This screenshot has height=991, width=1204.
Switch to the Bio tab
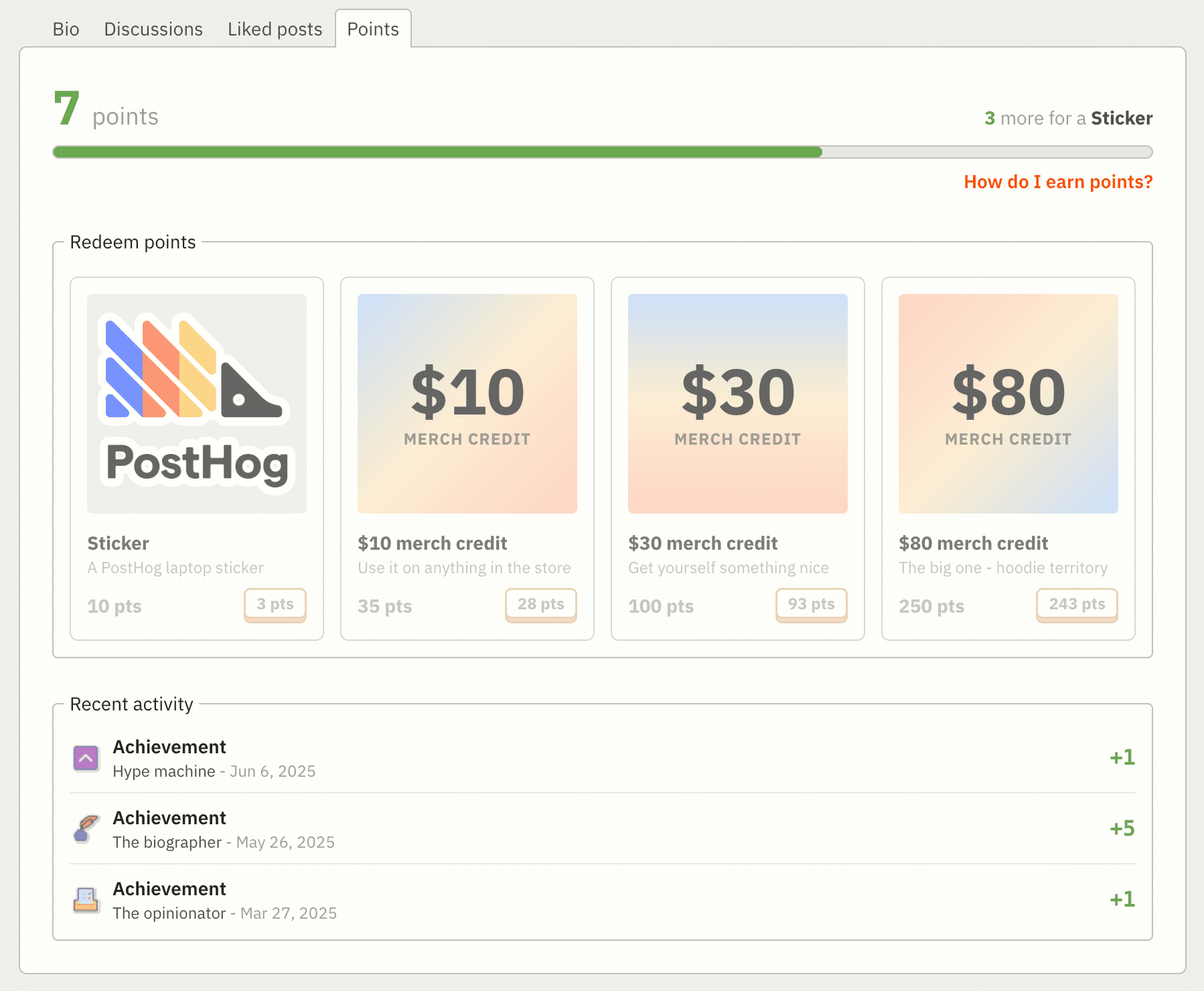tap(66, 29)
